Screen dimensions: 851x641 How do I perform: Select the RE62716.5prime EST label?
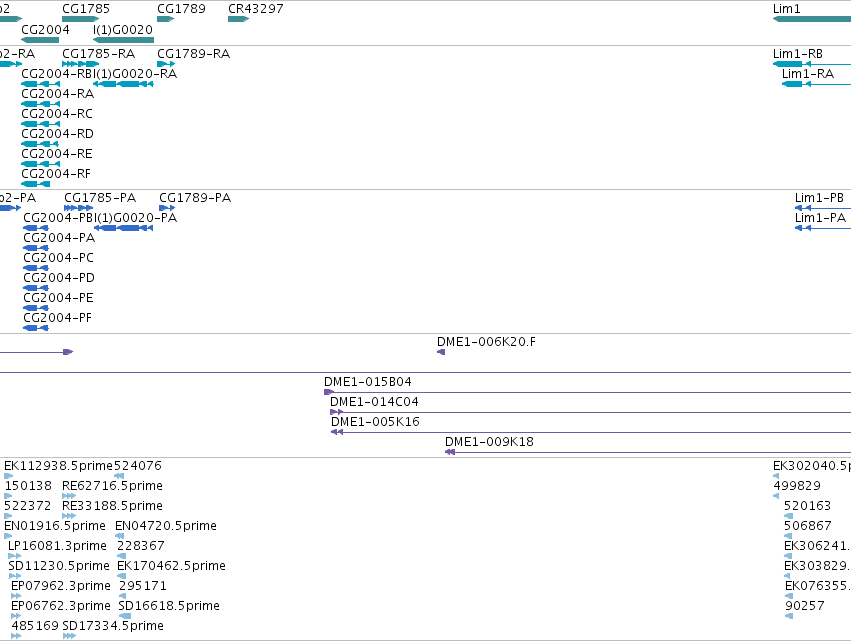pos(112,486)
